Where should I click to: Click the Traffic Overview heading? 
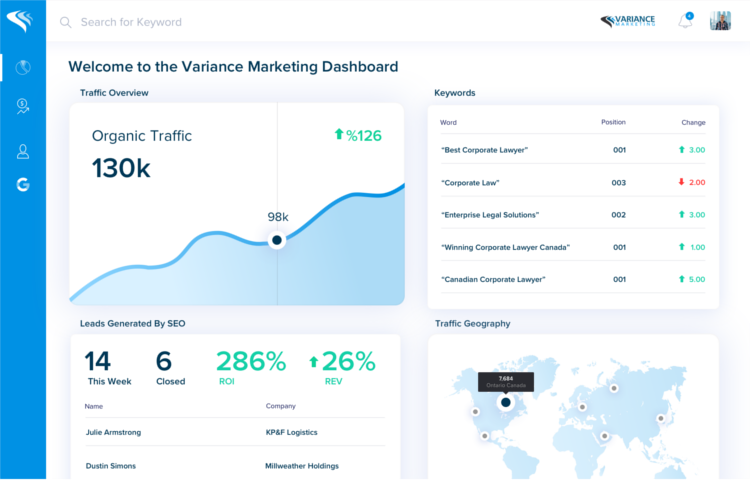(114, 93)
